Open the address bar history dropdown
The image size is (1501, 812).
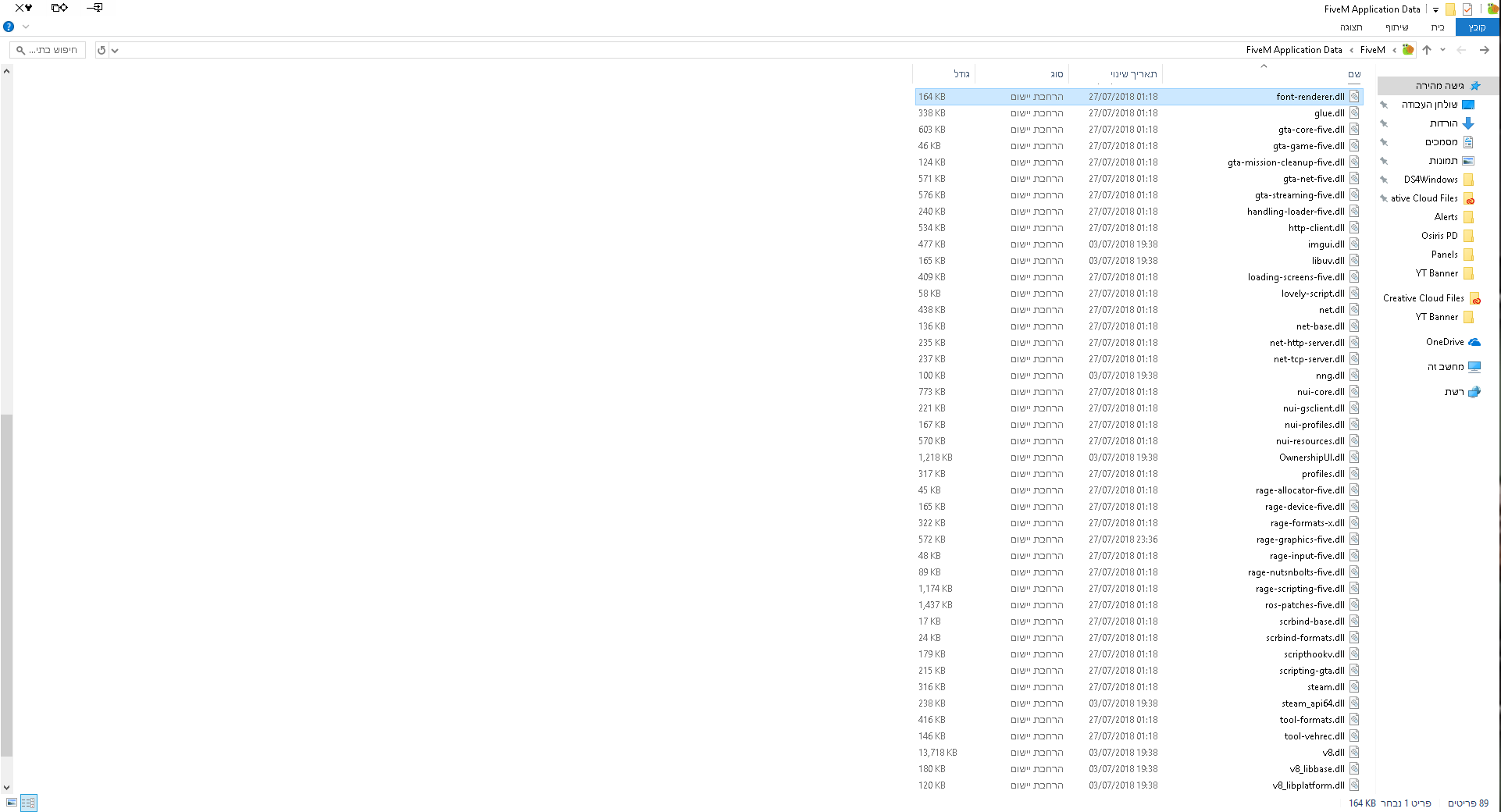point(115,50)
